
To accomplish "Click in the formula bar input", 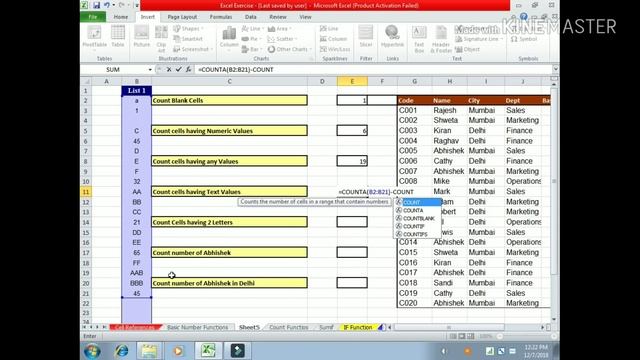I will 373,70.
